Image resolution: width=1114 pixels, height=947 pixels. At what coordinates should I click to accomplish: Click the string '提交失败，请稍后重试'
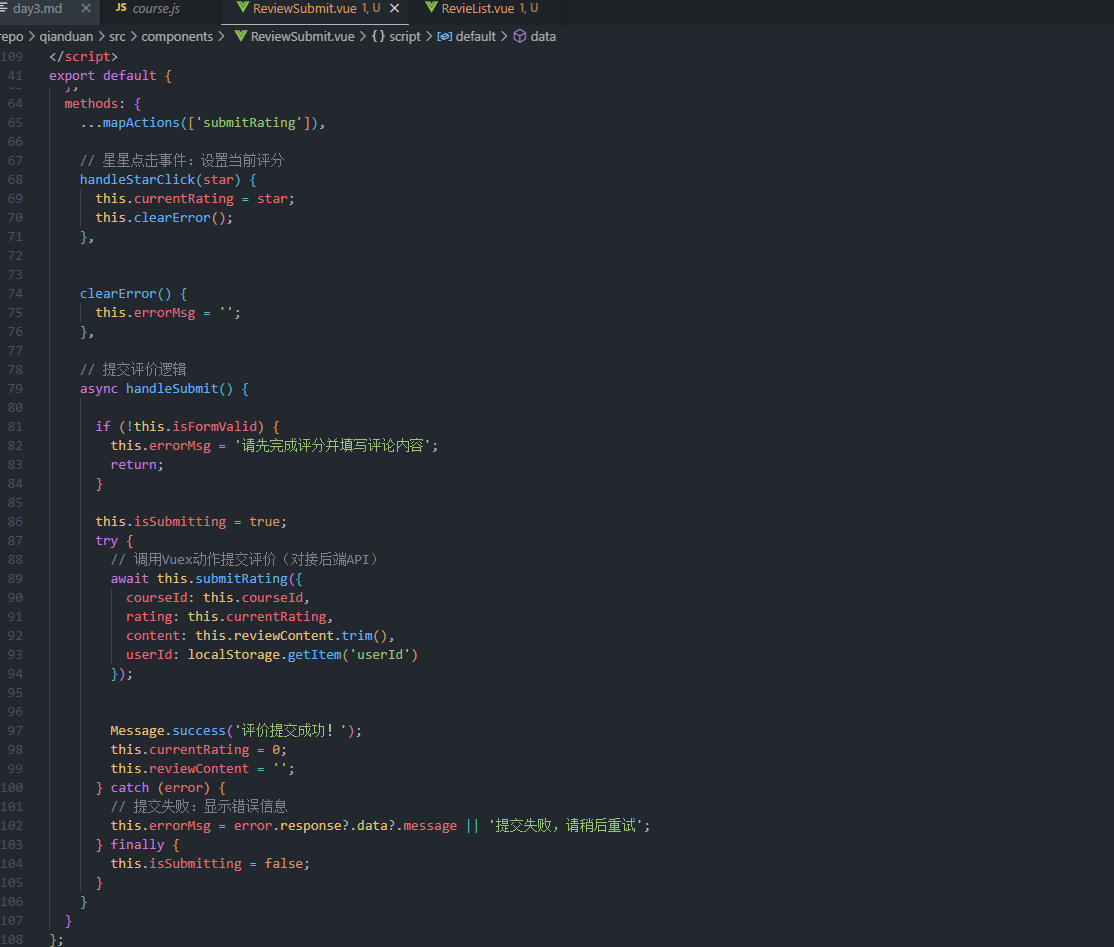[568, 826]
